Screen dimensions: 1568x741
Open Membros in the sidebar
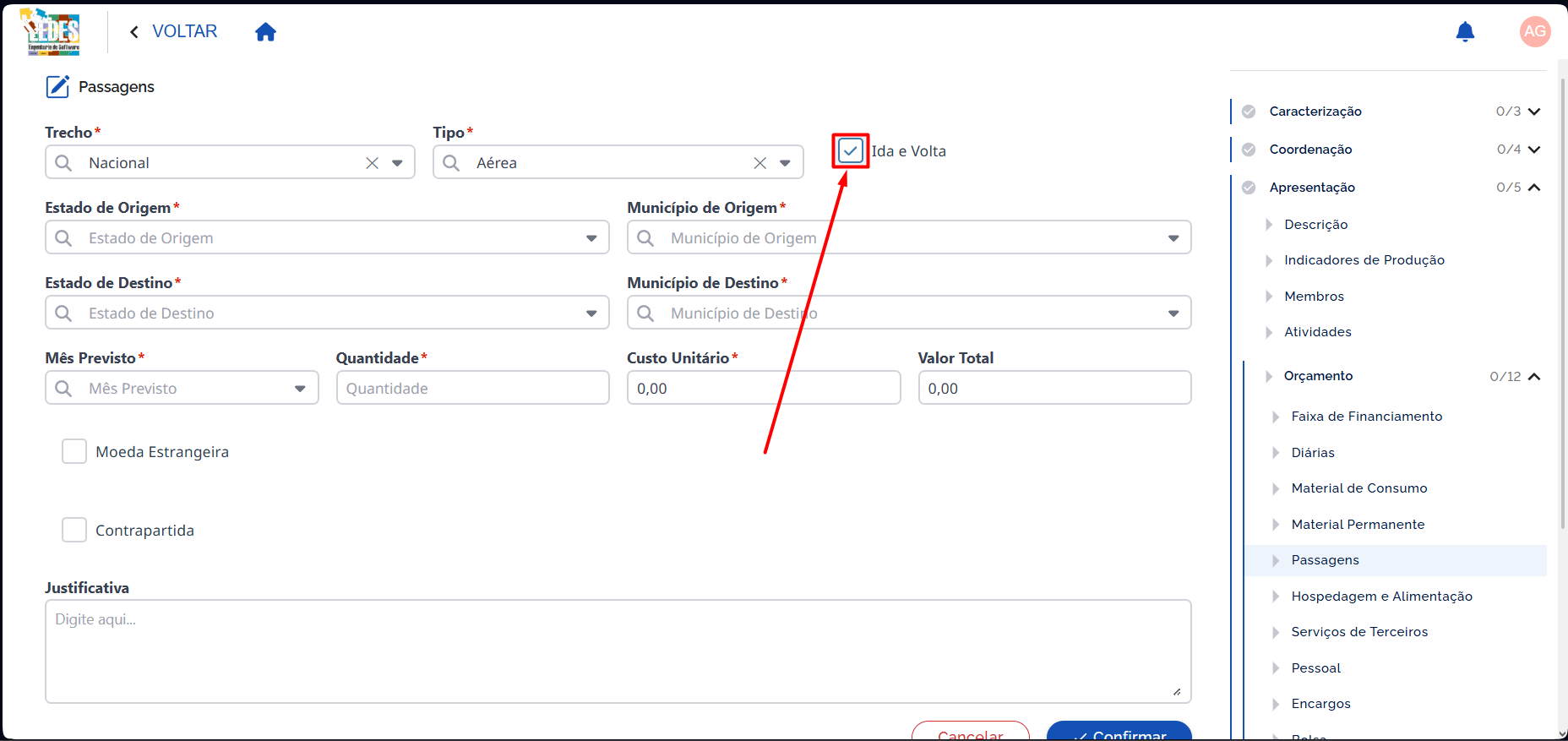coord(1314,297)
